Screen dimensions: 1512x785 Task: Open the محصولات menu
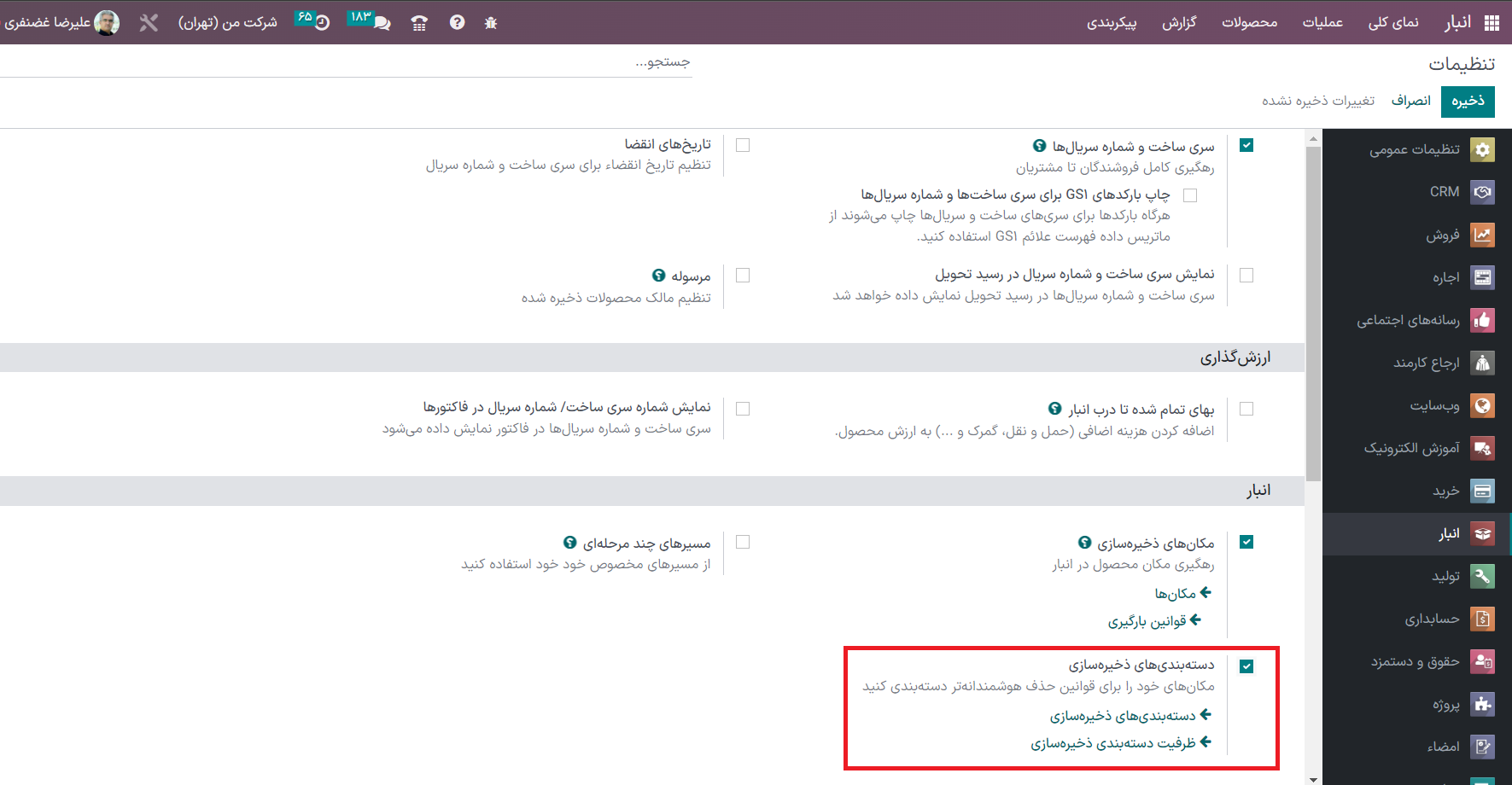pos(1250,22)
